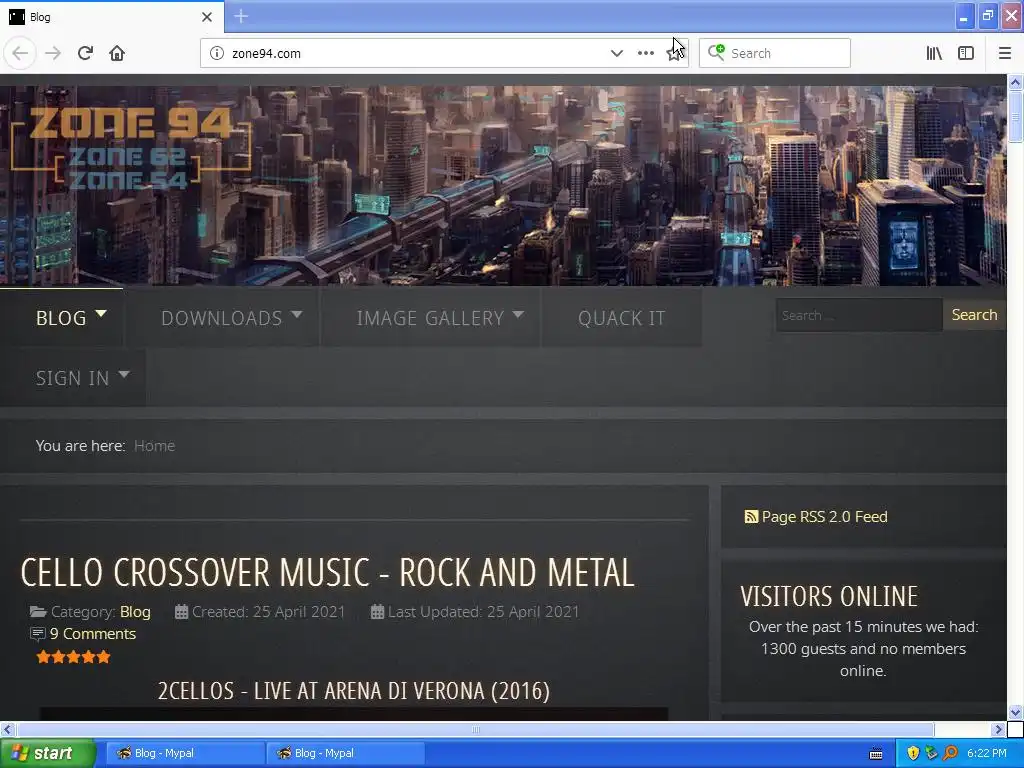Click the Created: 25 April 2021 text
Screen dimensions: 1024x768
(268, 611)
